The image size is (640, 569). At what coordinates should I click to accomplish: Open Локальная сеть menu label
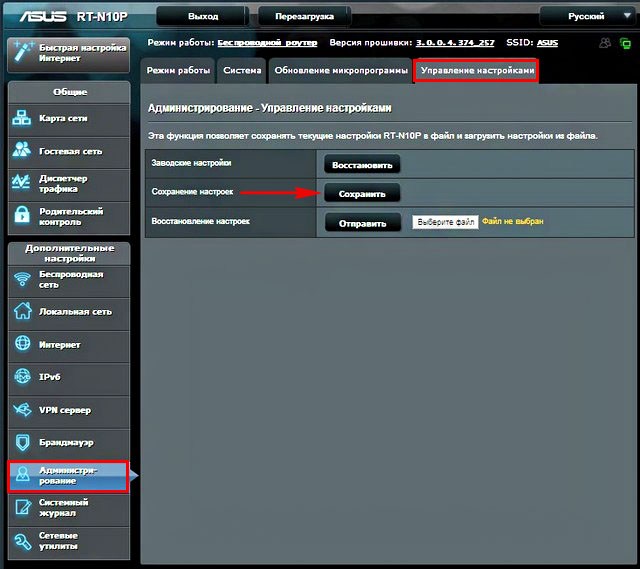[76, 311]
